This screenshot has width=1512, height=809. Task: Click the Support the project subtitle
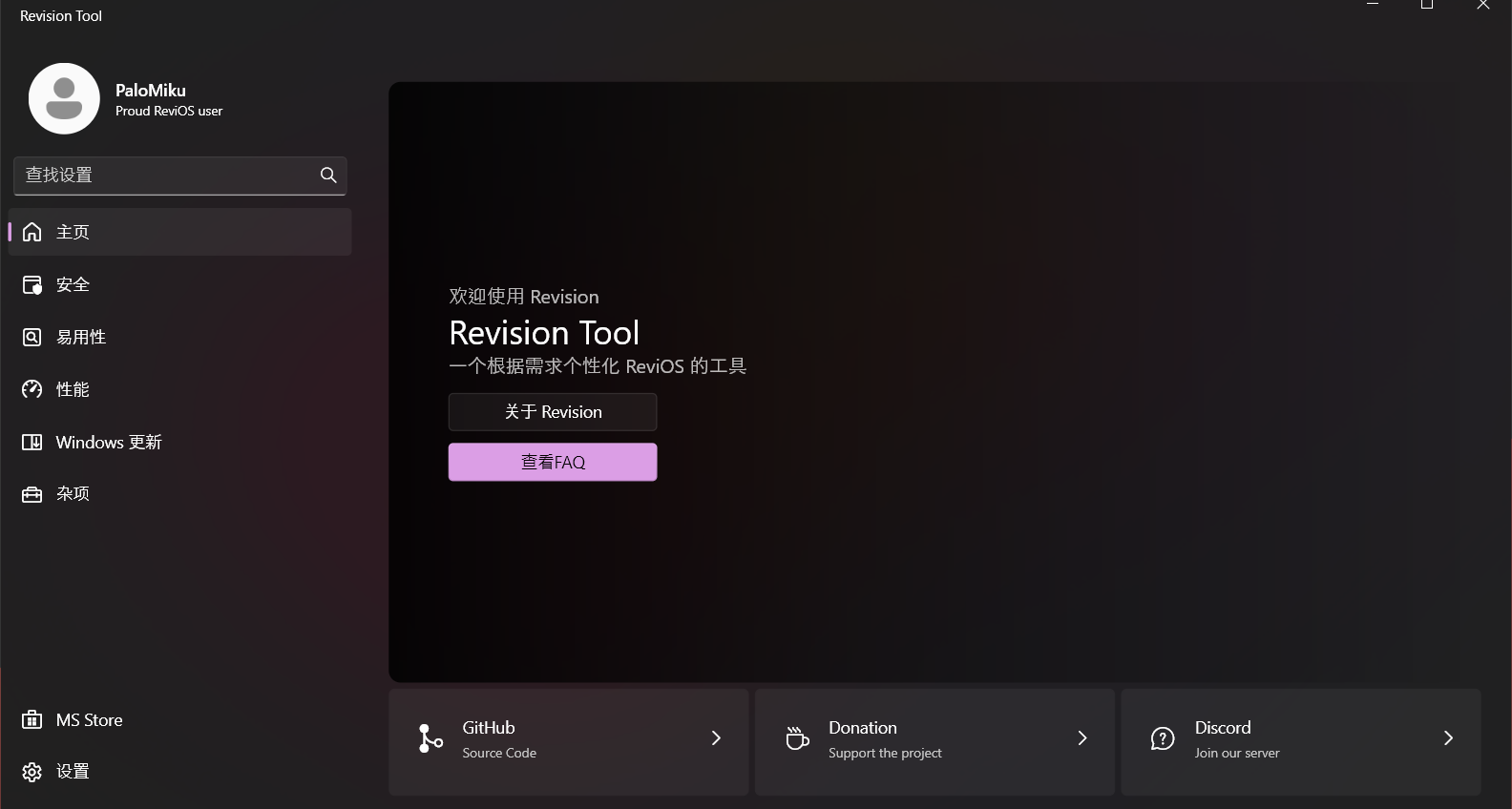[885, 753]
